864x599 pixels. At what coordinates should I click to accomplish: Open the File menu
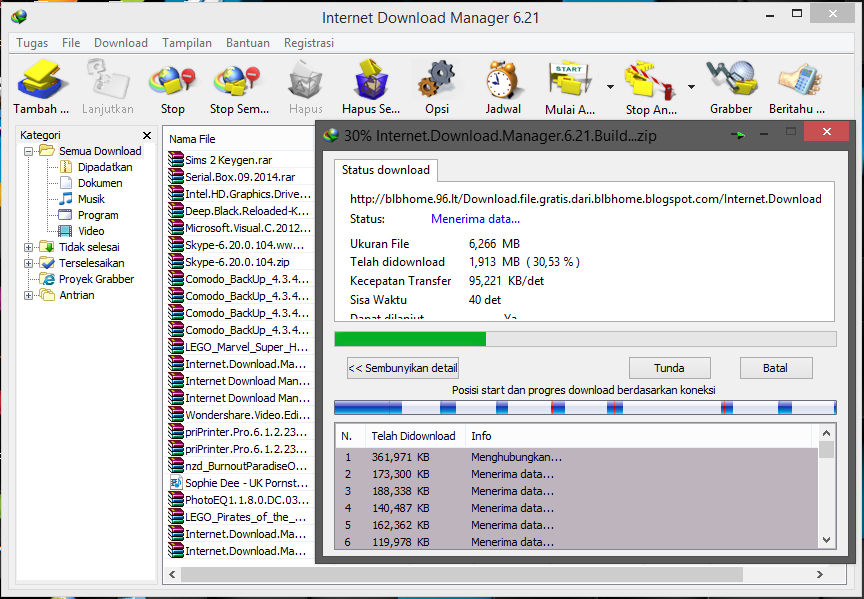pyautogui.click(x=71, y=43)
